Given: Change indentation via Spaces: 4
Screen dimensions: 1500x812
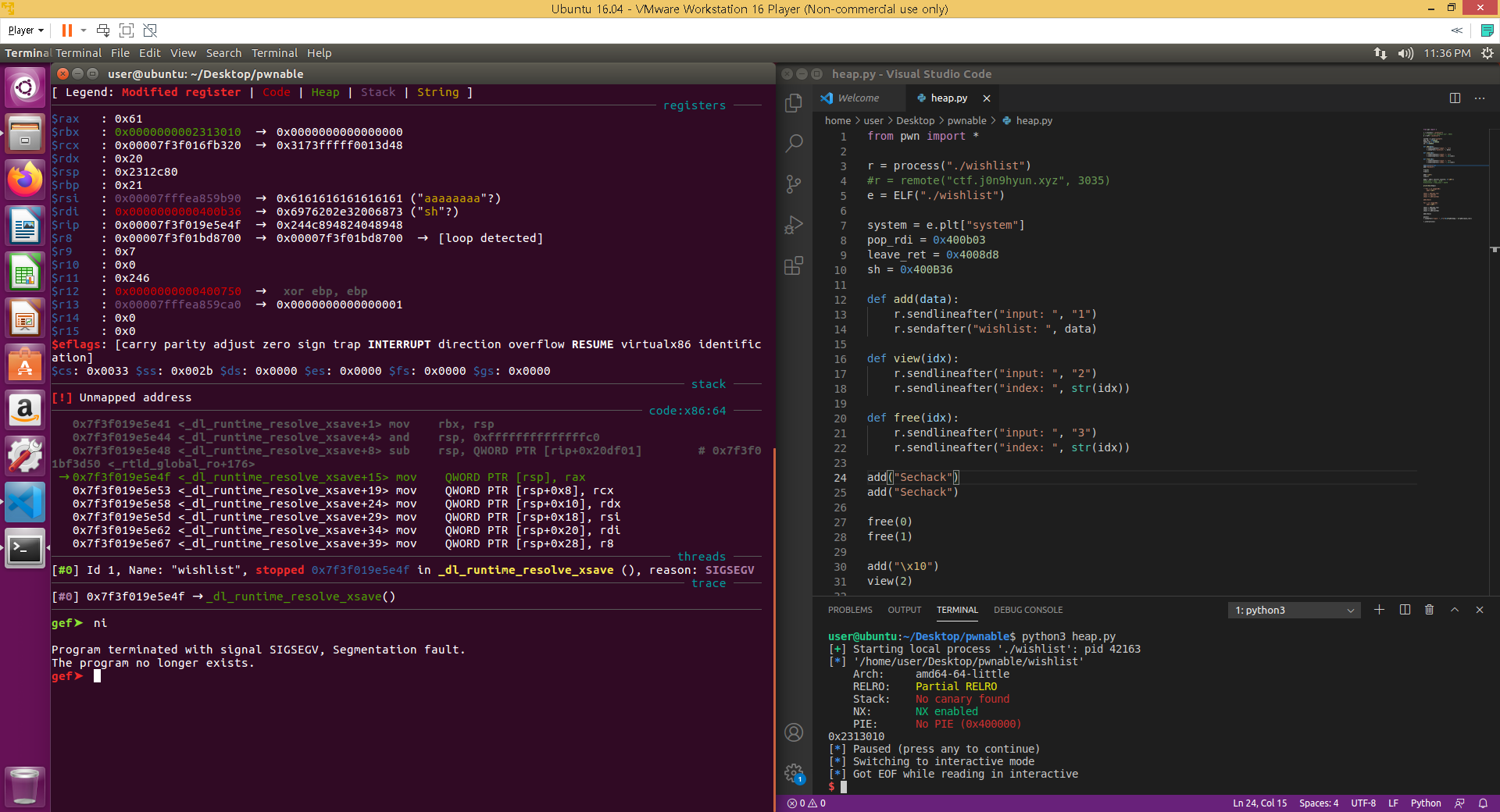Looking at the screenshot, I should click(1319, 803).
